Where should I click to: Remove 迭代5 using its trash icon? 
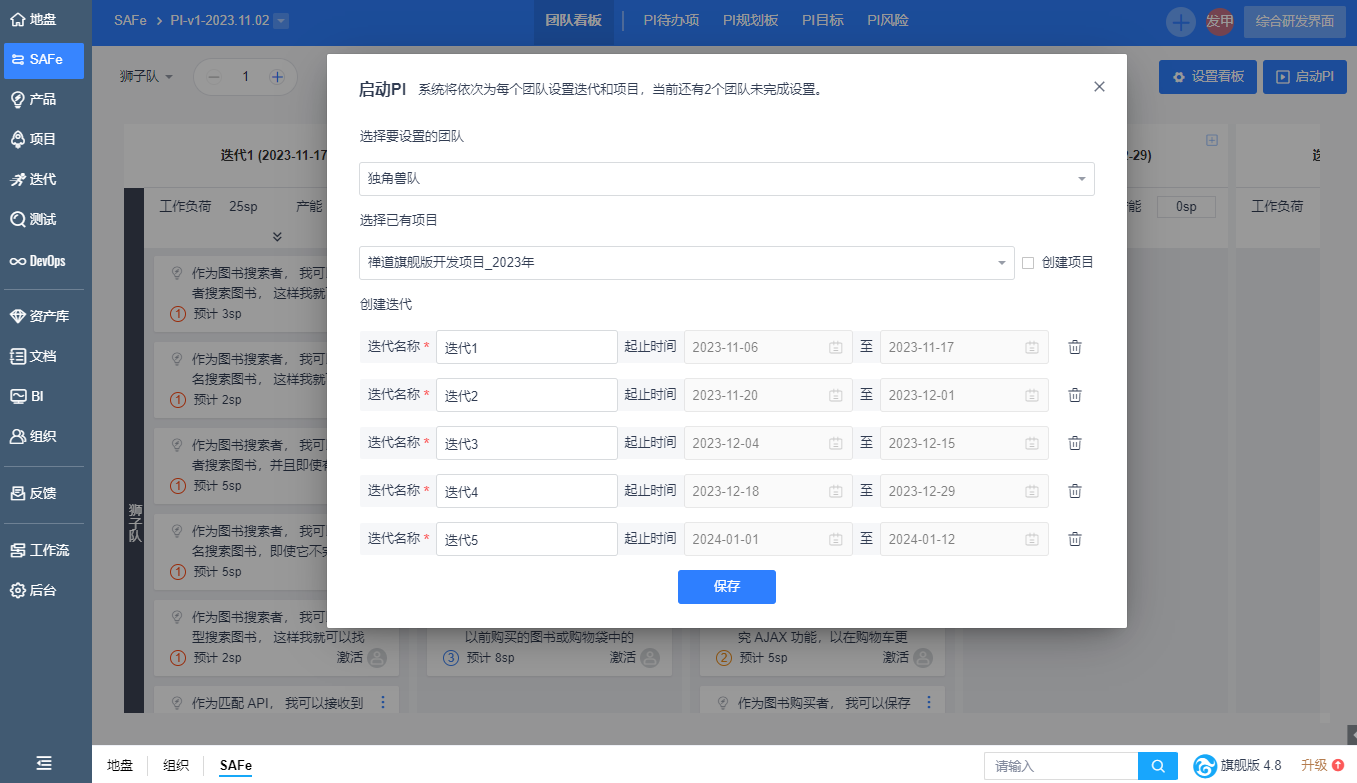(1075, 539)
